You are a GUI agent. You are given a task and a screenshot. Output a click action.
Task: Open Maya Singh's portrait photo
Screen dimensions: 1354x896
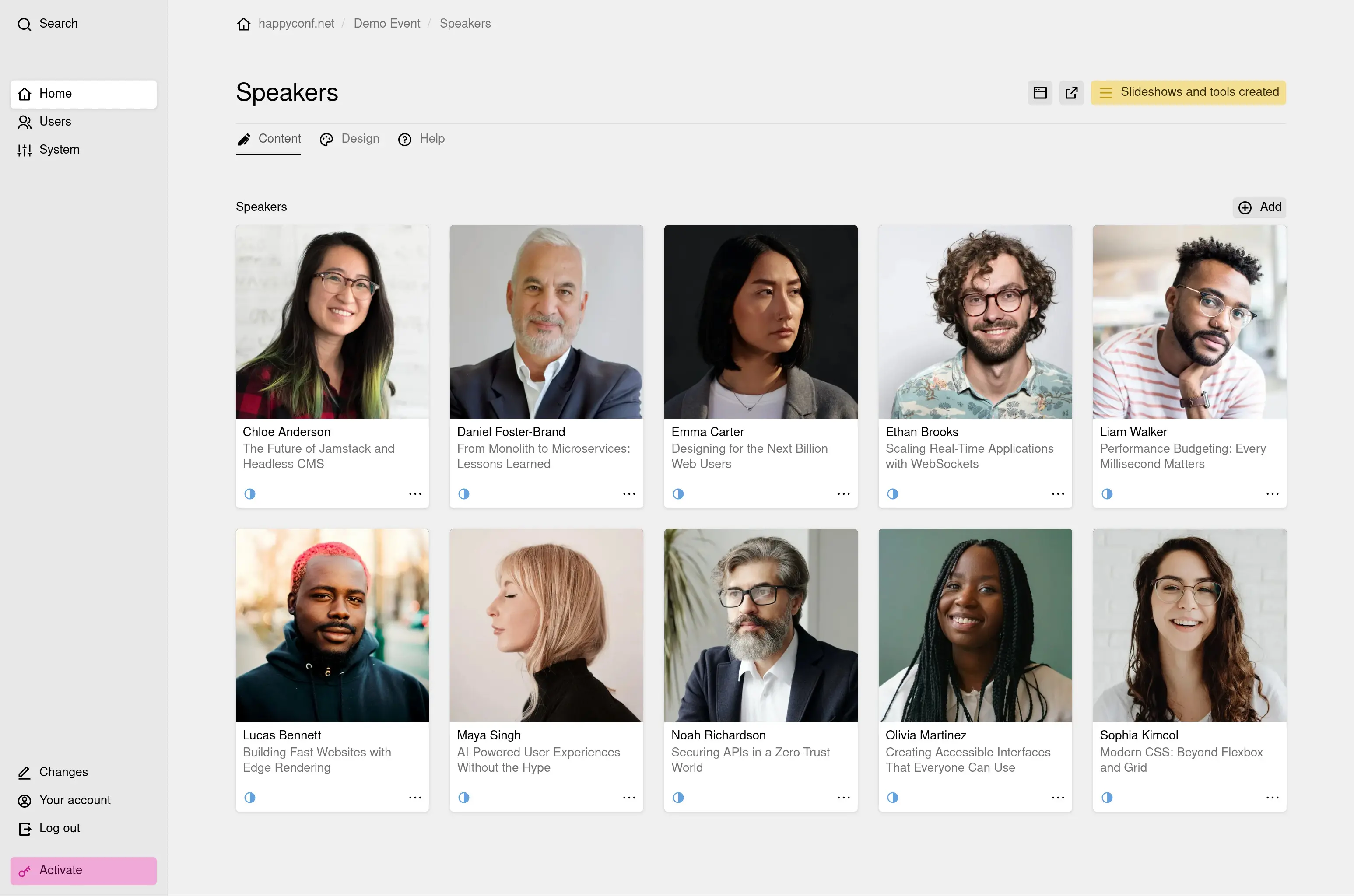pos(546,625)
